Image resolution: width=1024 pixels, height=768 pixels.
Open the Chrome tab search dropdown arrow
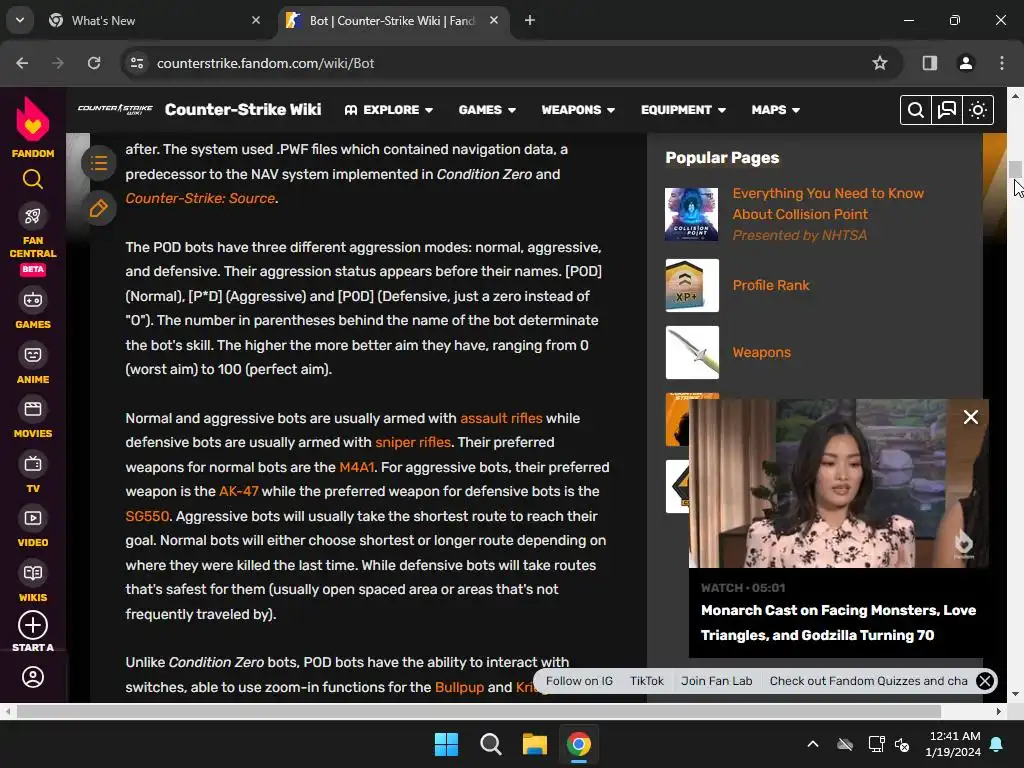20,20
